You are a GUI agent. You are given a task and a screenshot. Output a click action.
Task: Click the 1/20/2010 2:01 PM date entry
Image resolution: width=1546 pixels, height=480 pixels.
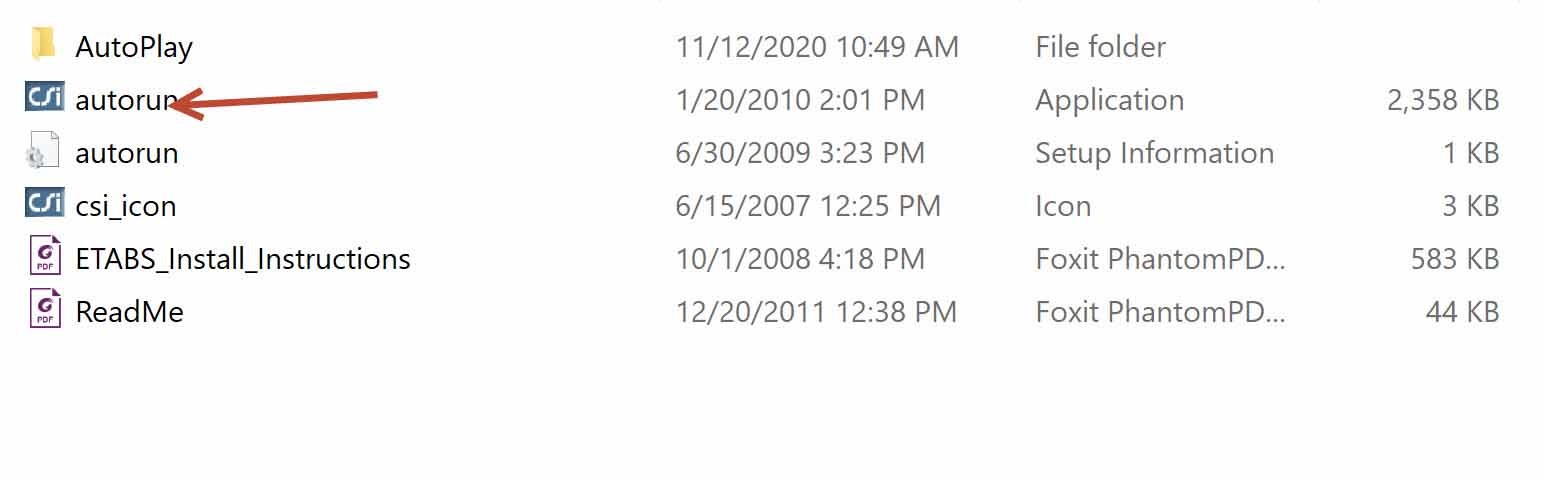pyautogui.click(x=801, y=100)
